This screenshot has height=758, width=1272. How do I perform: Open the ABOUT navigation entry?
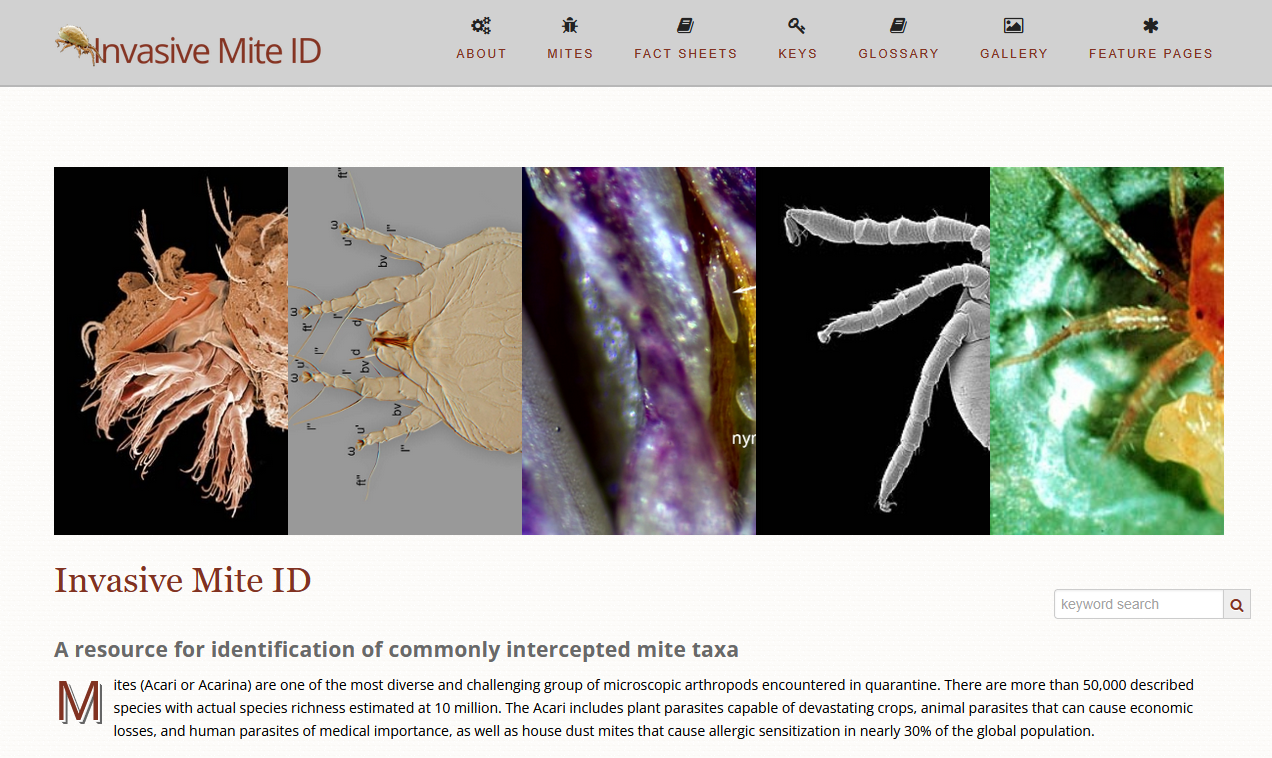click(x=481, y=54)
